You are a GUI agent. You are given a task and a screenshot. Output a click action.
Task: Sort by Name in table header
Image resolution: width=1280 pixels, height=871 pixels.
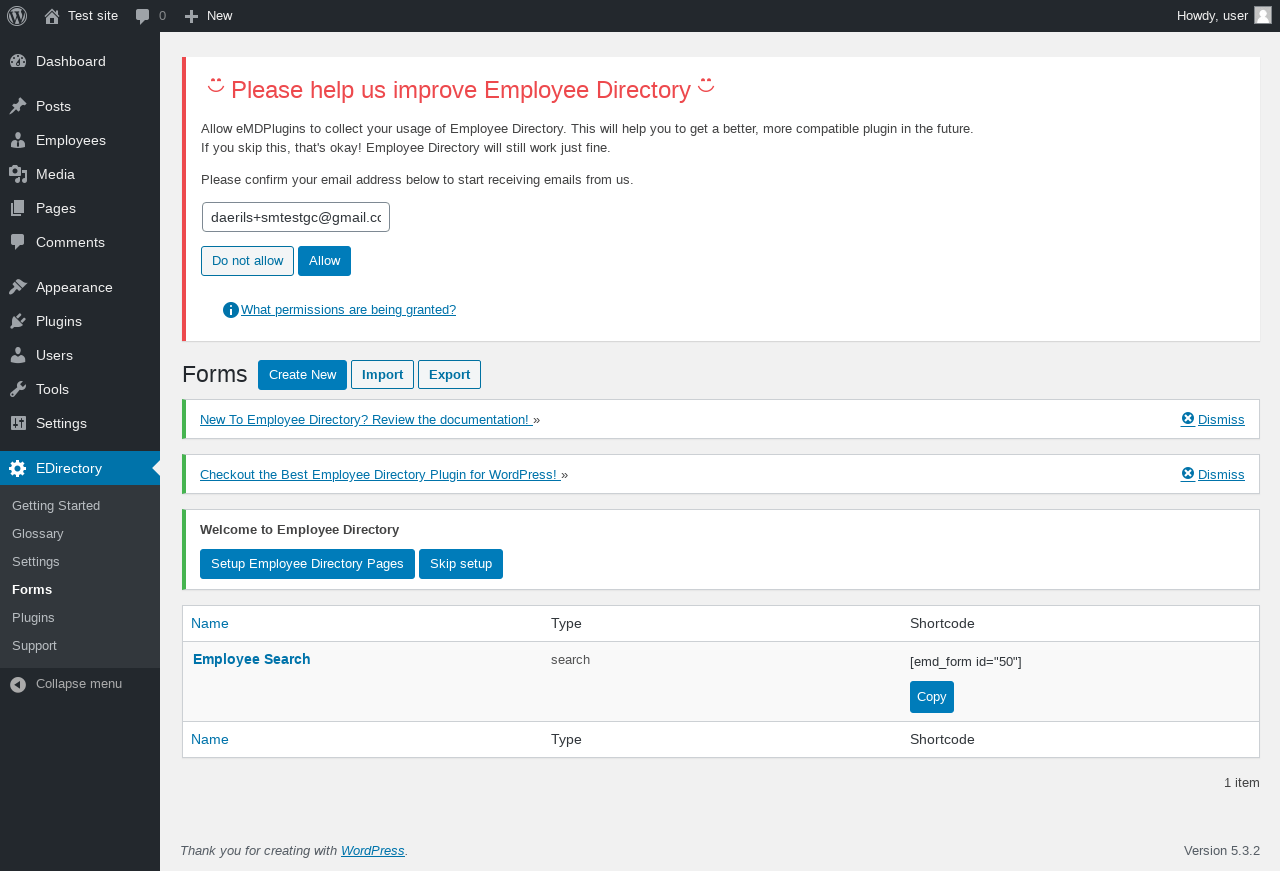tap(210, 623)
